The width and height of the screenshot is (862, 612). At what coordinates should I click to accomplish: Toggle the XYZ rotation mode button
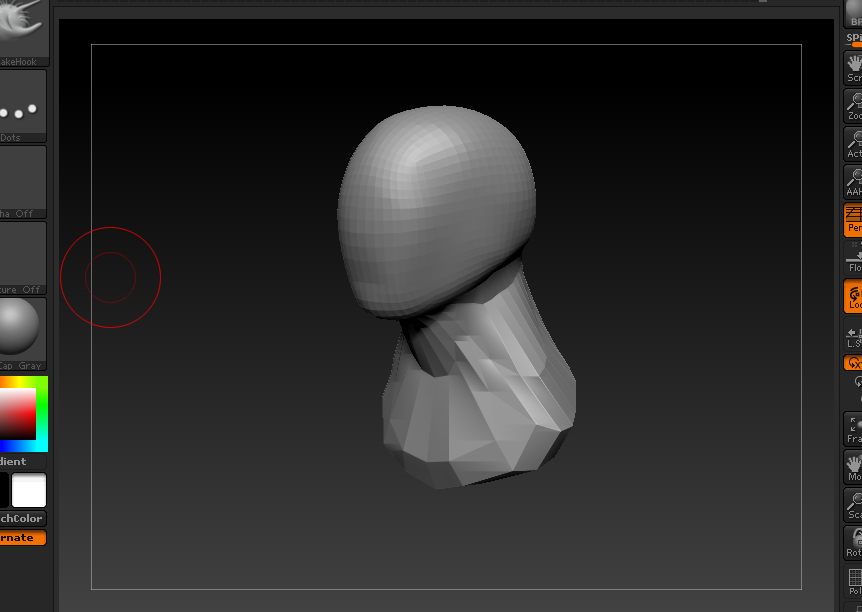click(853, 363)
